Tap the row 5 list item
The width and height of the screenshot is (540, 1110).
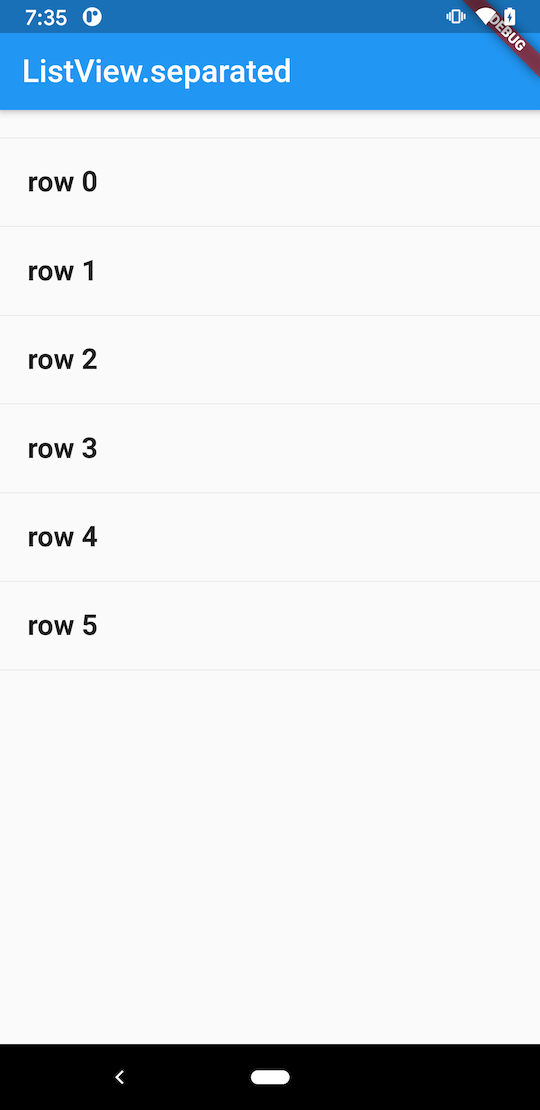270,626
